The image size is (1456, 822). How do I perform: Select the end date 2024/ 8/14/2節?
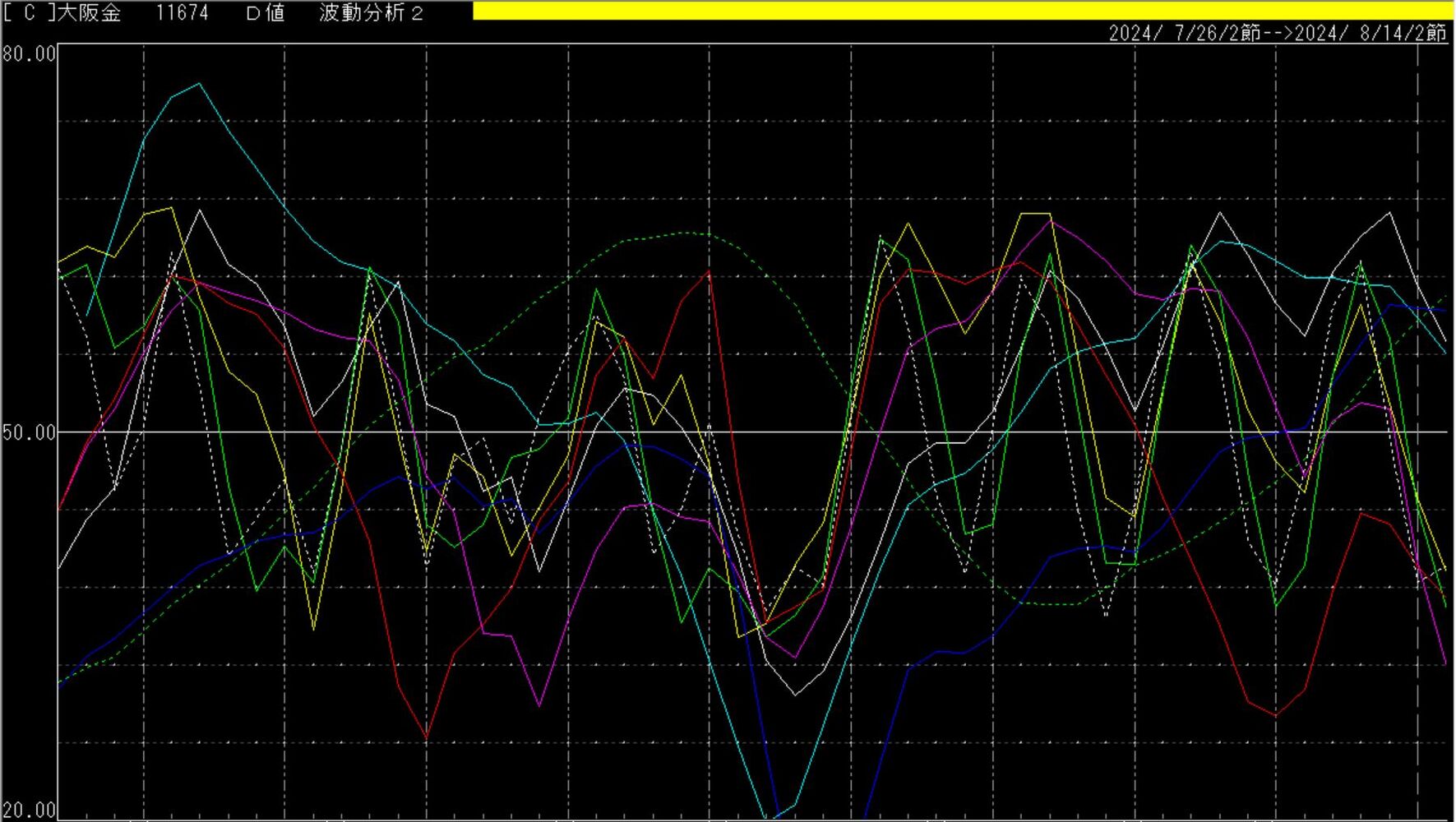tap(1370, 33)
